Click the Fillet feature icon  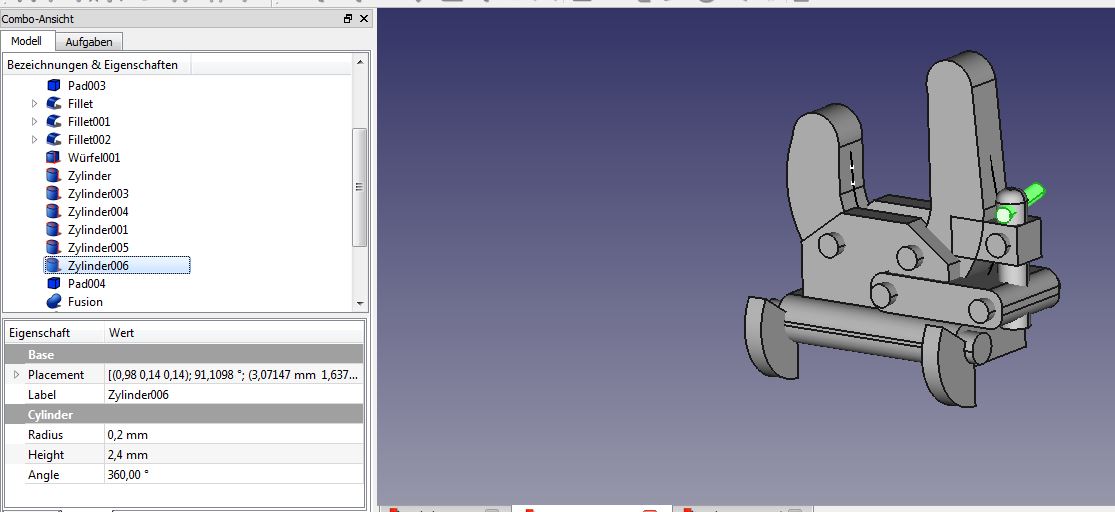coord(54,104)
